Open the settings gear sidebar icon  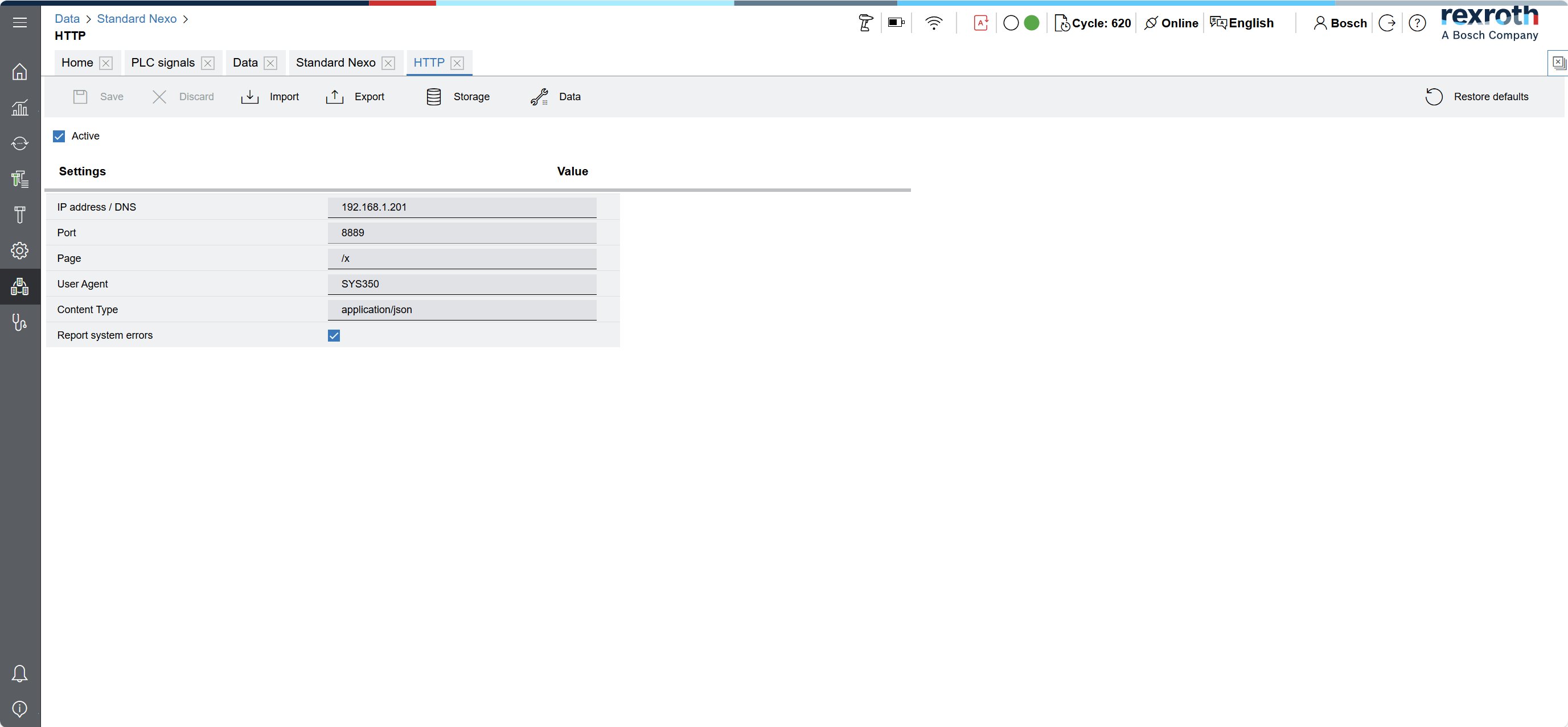19,250
